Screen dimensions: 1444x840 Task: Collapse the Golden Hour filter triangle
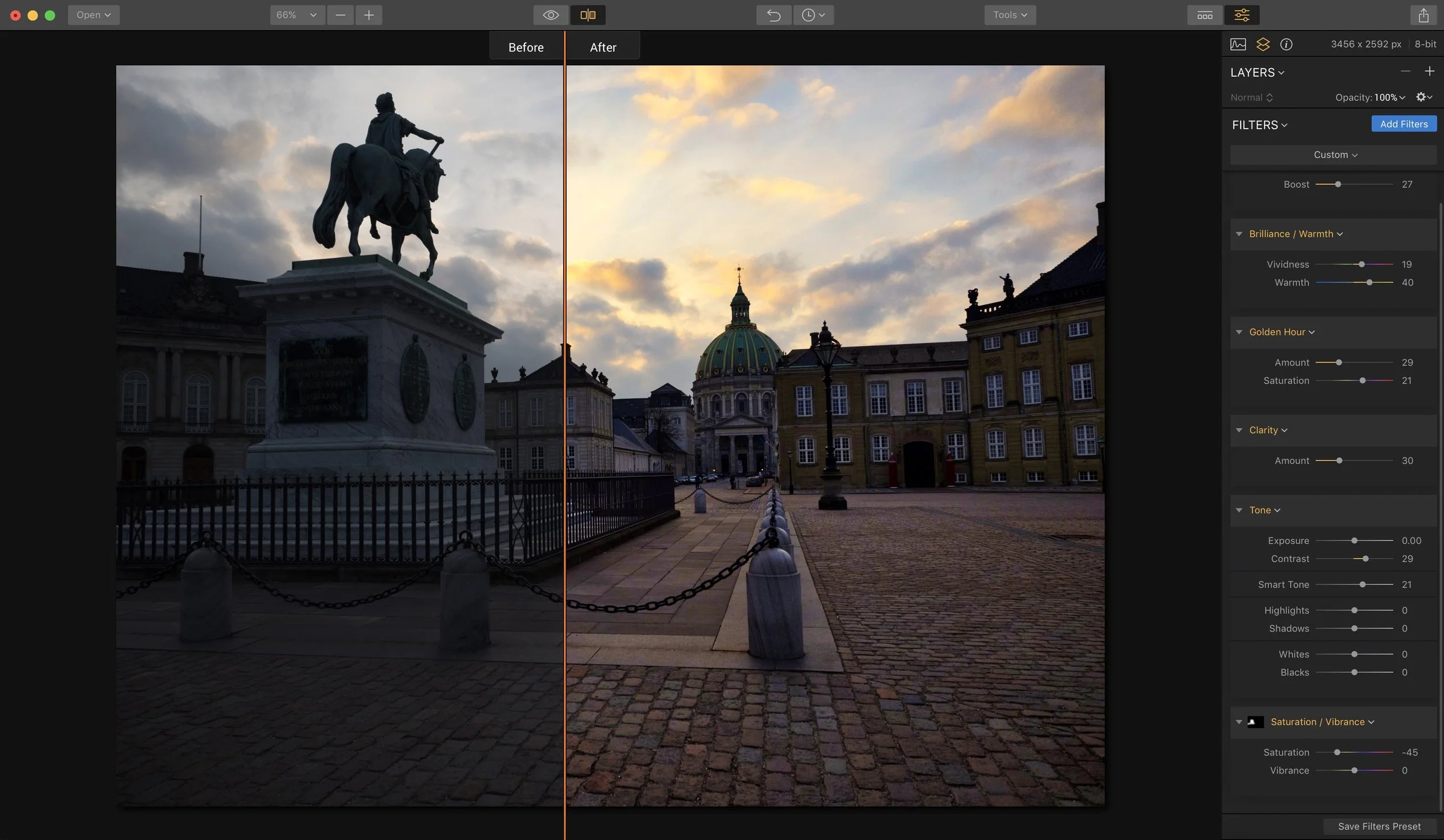click(1238, 332)
